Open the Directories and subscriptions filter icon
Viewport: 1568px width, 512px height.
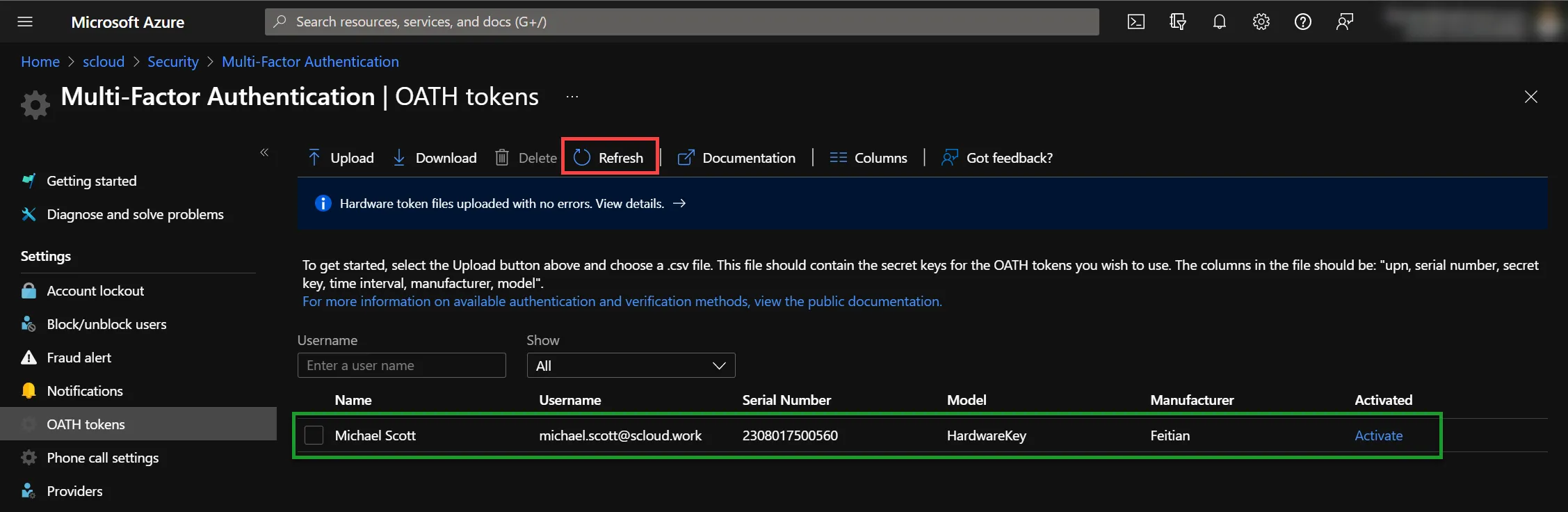coord(1178,22)
